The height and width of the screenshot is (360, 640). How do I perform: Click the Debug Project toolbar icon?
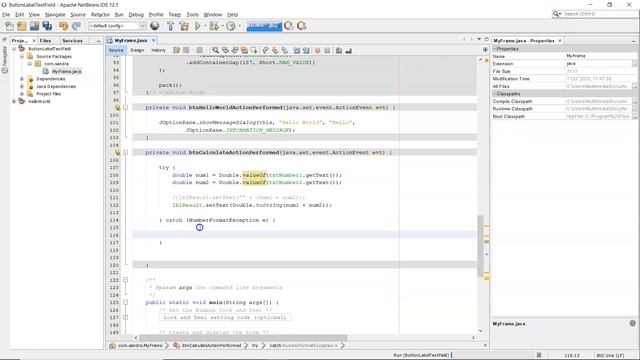tap(213, 26)
